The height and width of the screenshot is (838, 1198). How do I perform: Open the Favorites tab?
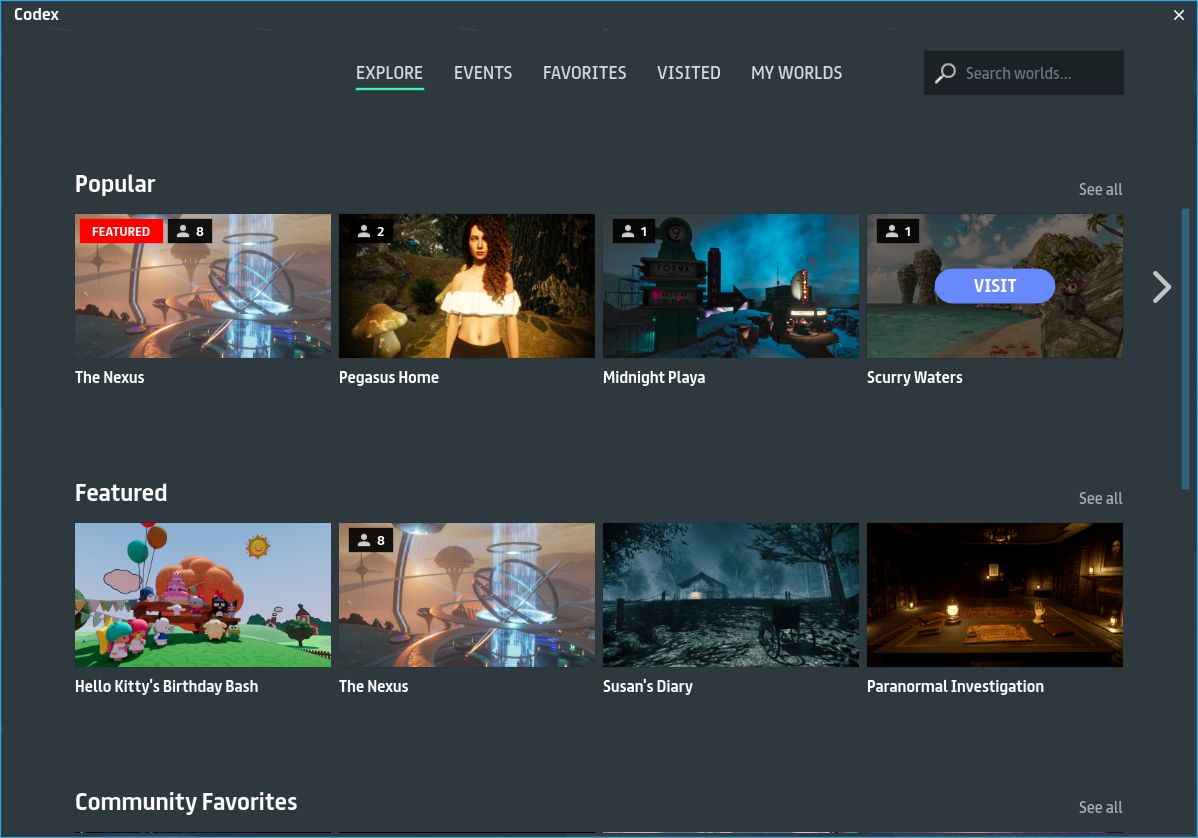[584, 73]
